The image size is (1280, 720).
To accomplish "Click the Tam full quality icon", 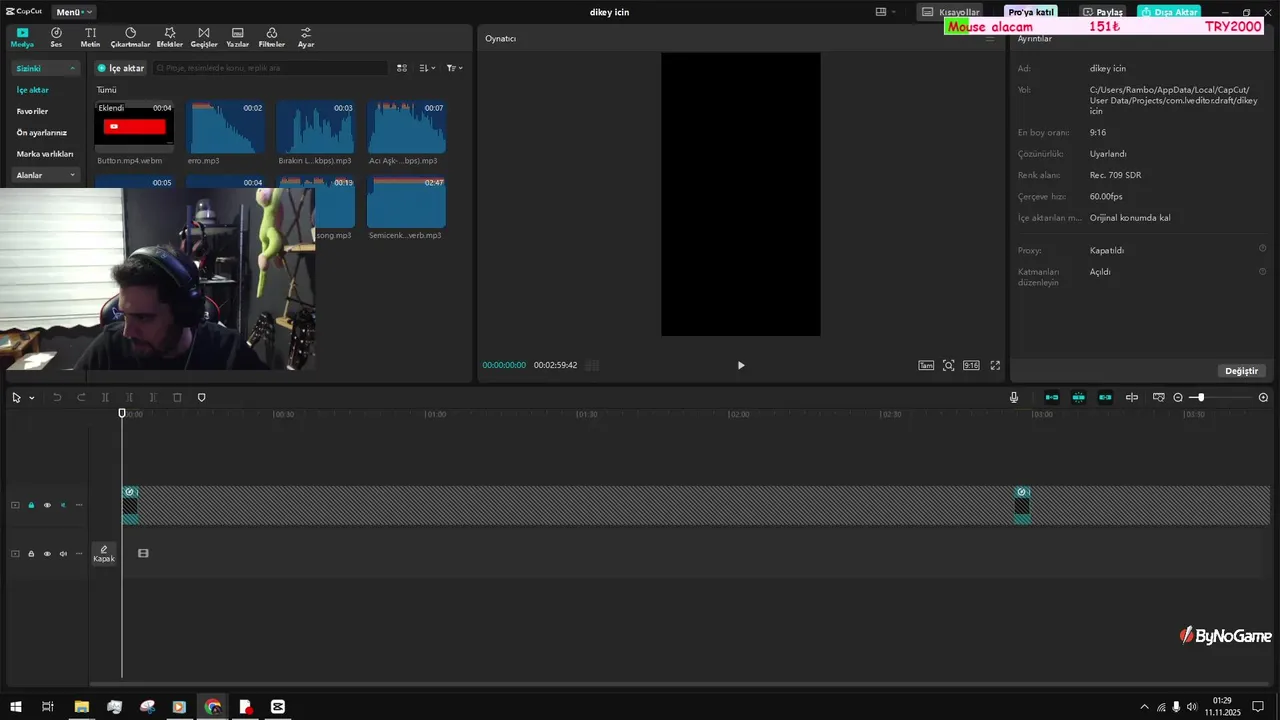I will click(926, 365).
